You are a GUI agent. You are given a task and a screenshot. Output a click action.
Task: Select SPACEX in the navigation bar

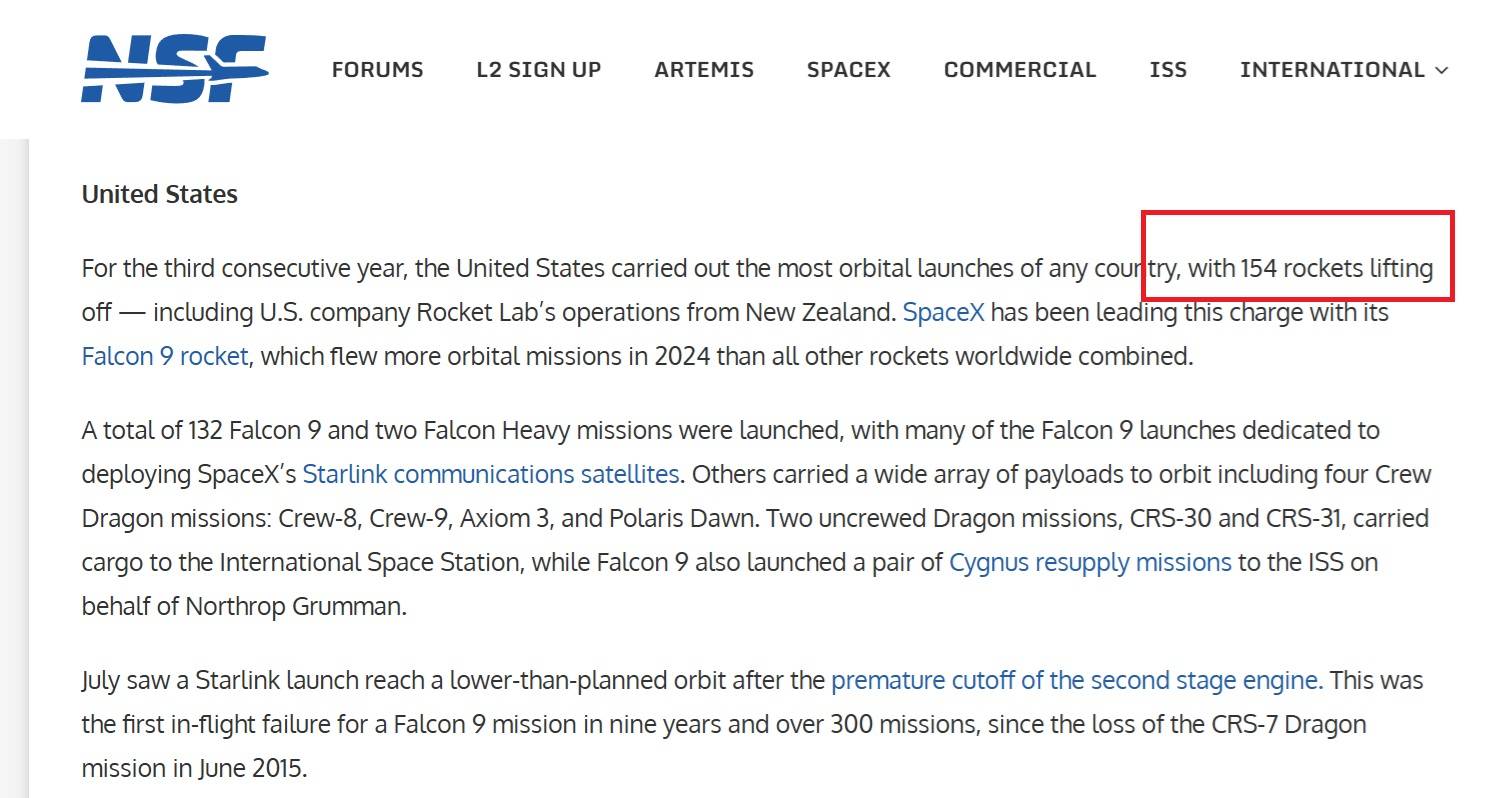click(x=849, y=70)
